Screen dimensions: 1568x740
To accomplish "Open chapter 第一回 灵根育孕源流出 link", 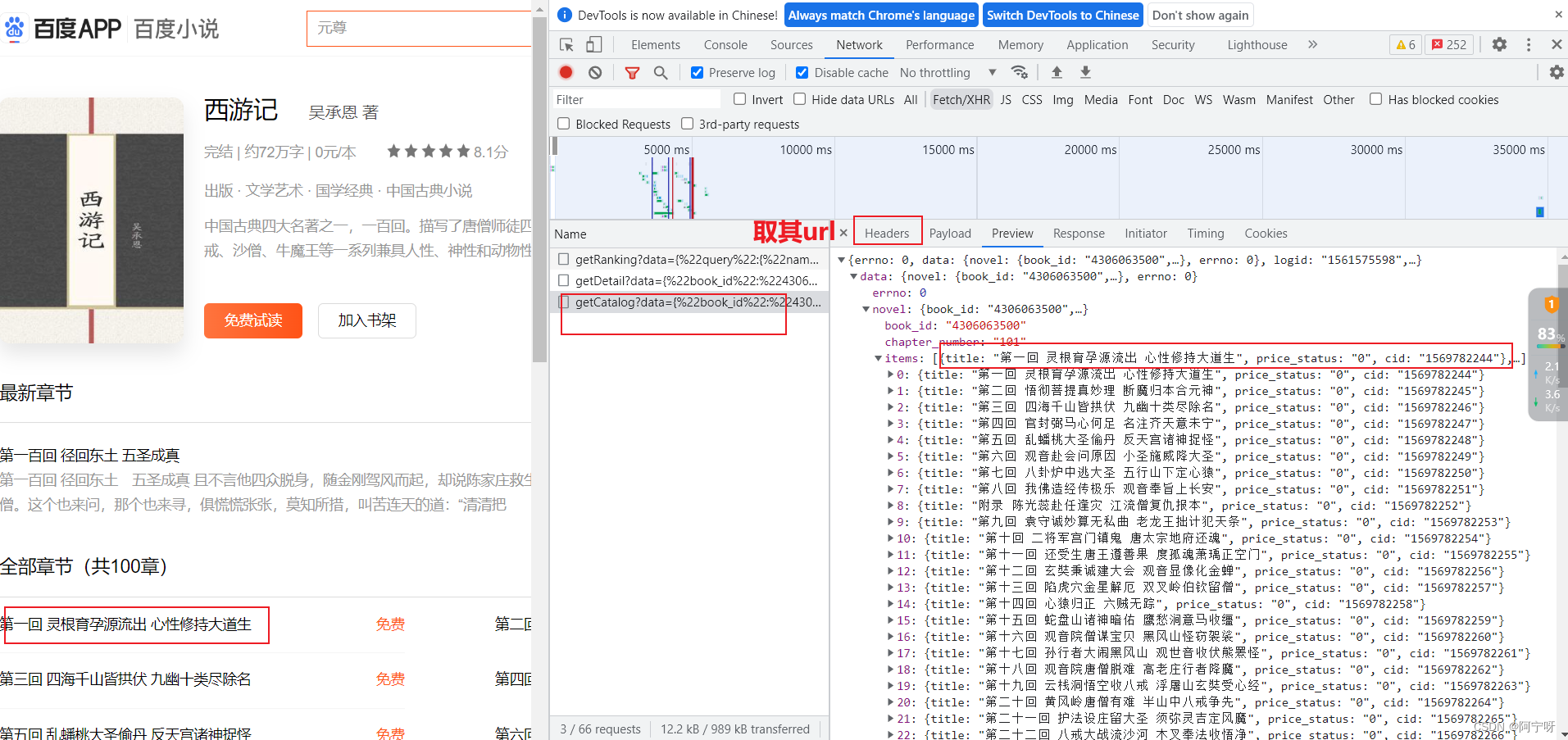I will (x=125, y=624).
